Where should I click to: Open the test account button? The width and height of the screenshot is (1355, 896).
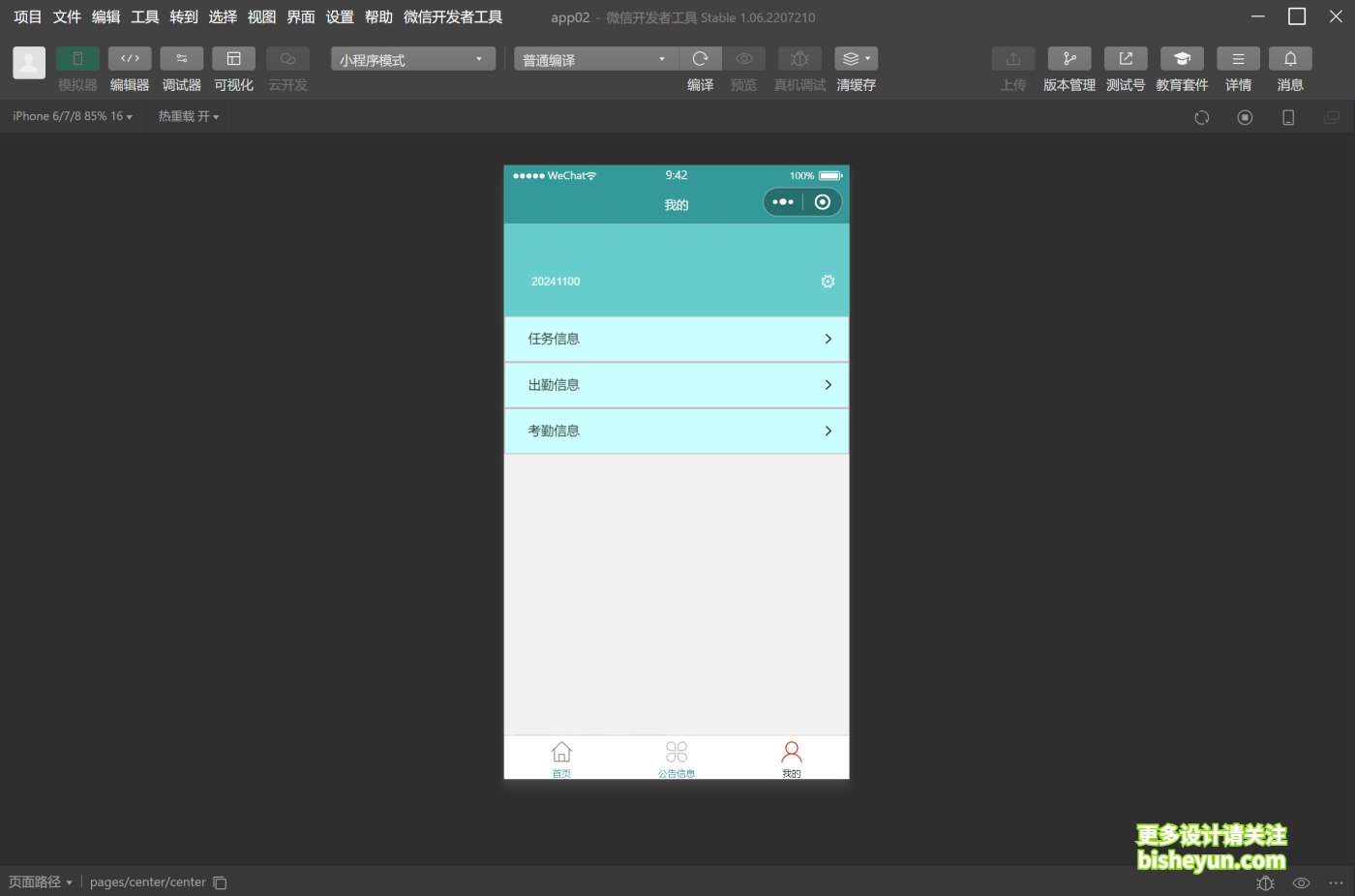(1126, 59)
